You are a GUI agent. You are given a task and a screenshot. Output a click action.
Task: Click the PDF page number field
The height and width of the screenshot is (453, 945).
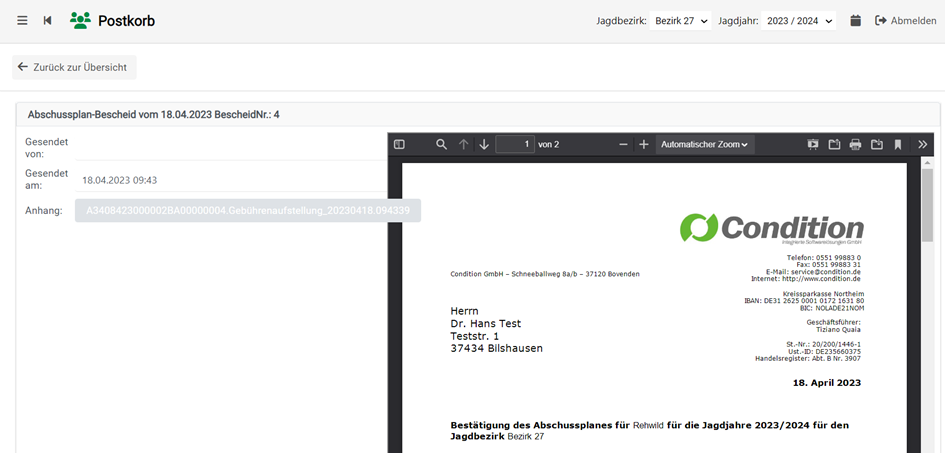514,144
